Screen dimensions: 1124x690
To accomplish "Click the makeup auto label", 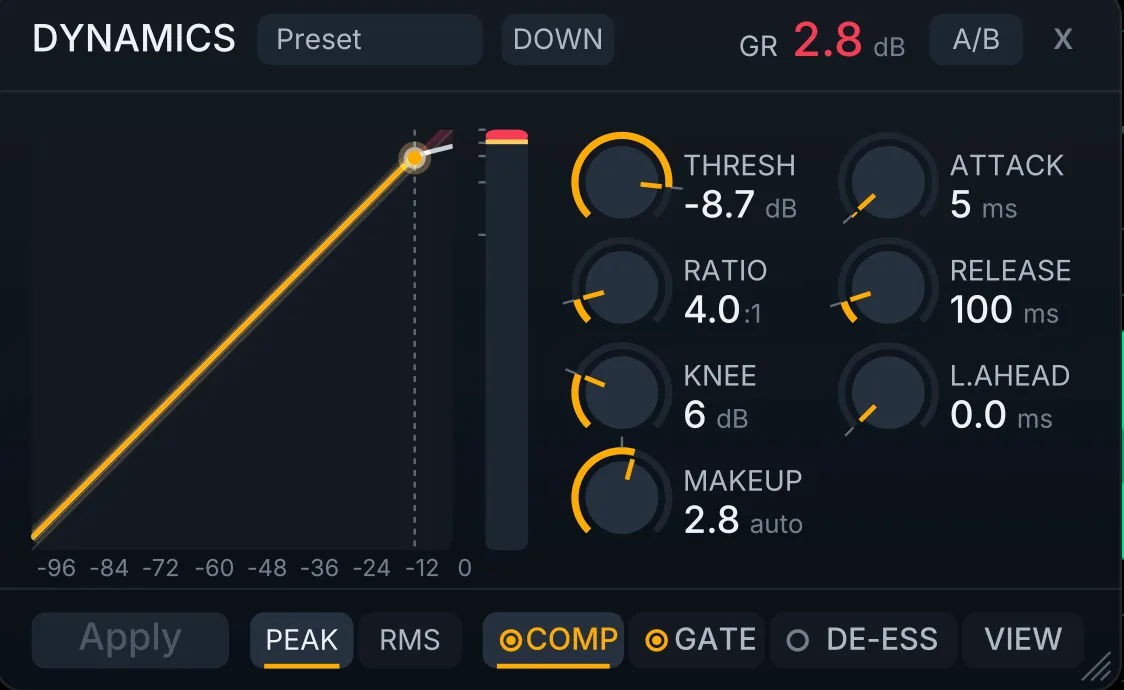I will (x=776, y=524).
